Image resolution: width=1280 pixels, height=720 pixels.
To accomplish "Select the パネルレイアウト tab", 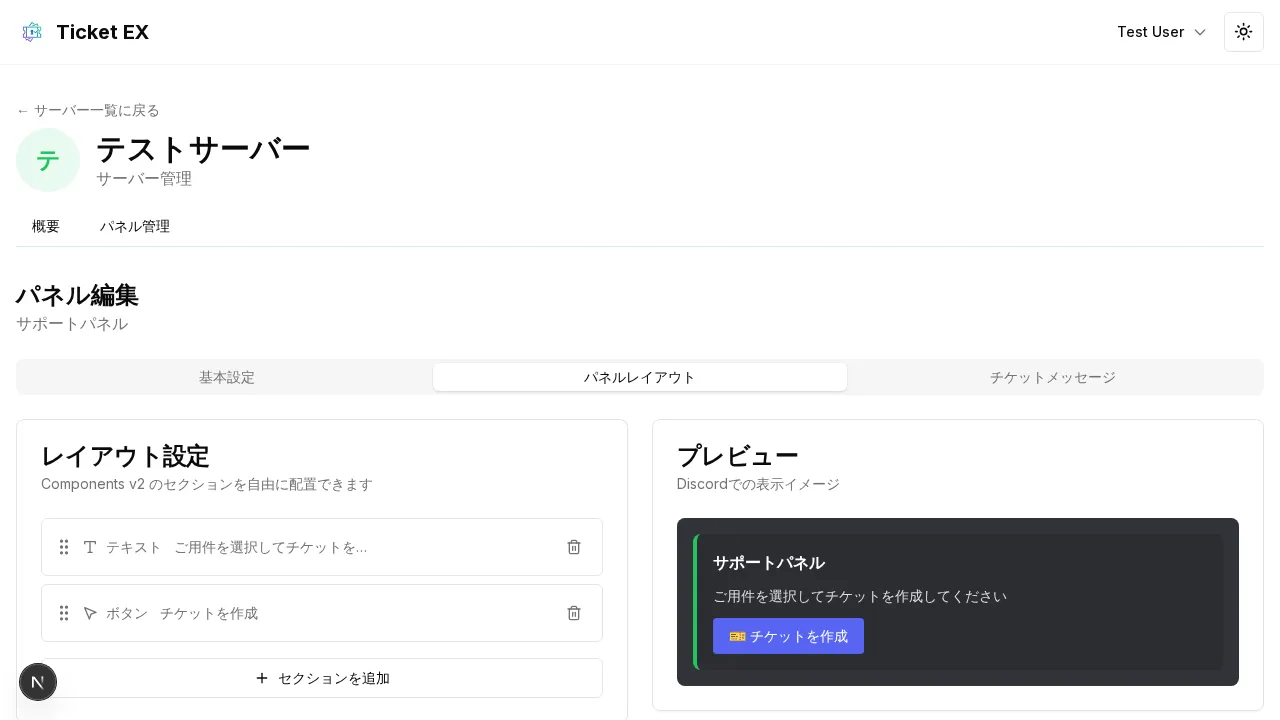I will click(x=640, y=377).
